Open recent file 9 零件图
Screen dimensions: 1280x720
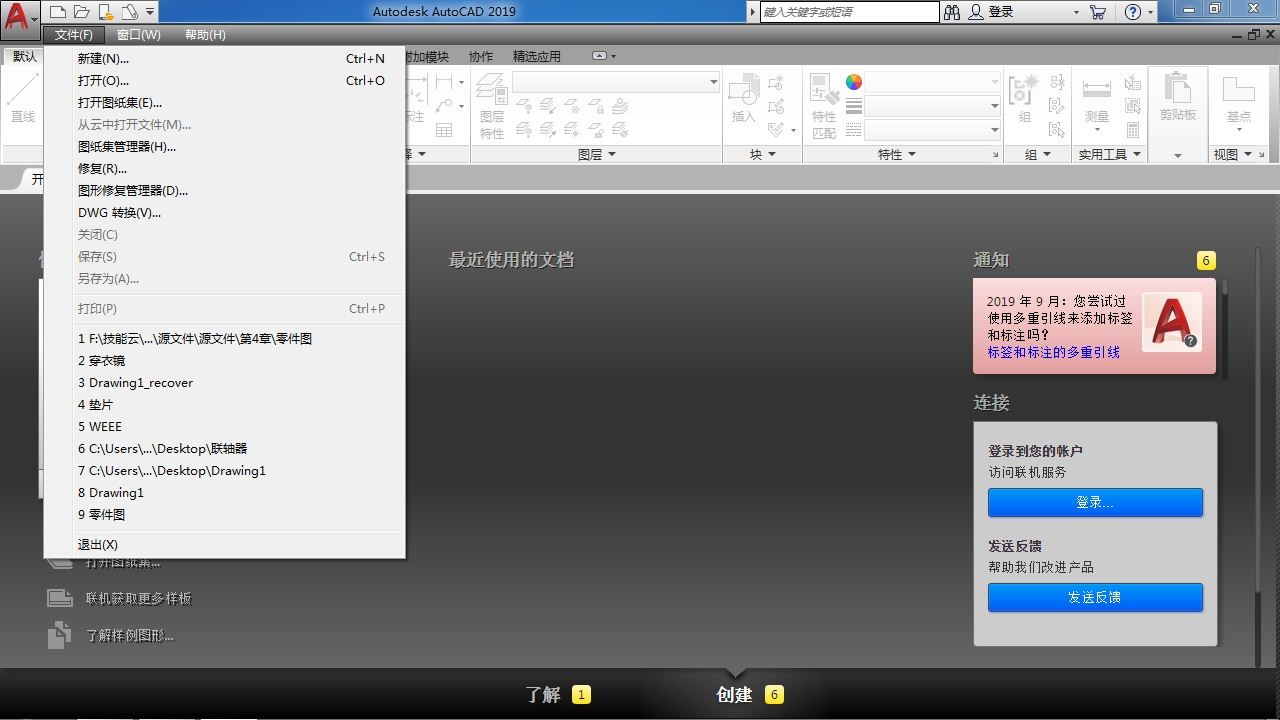(224, 515)
